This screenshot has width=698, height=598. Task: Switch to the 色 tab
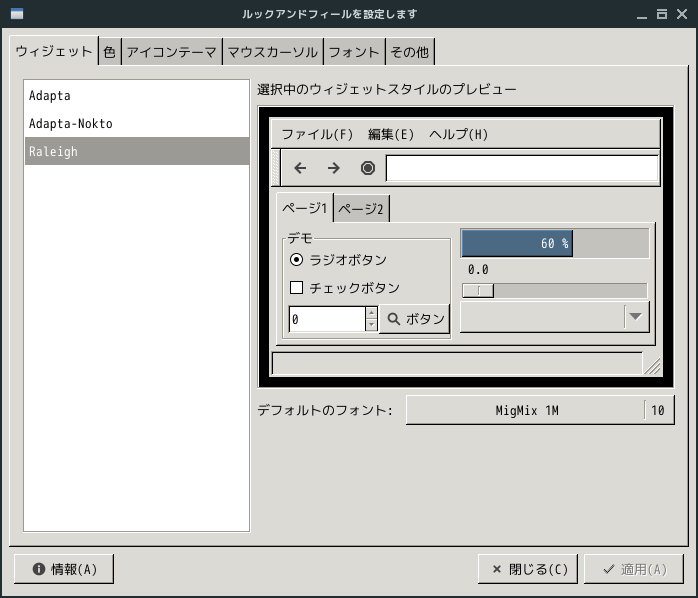[110, 52]
